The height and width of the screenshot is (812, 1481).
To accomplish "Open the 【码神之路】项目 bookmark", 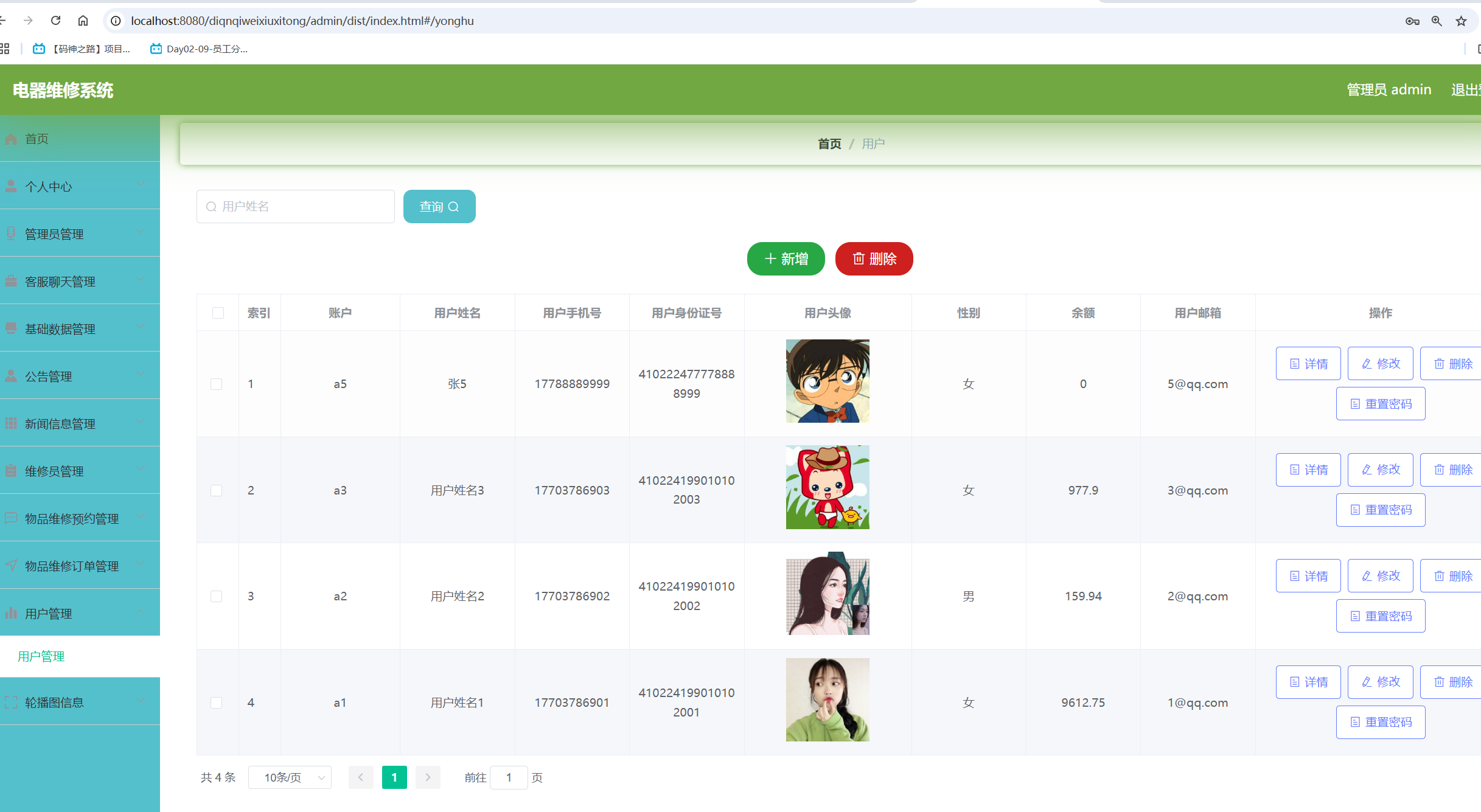I will pos(82,49).
